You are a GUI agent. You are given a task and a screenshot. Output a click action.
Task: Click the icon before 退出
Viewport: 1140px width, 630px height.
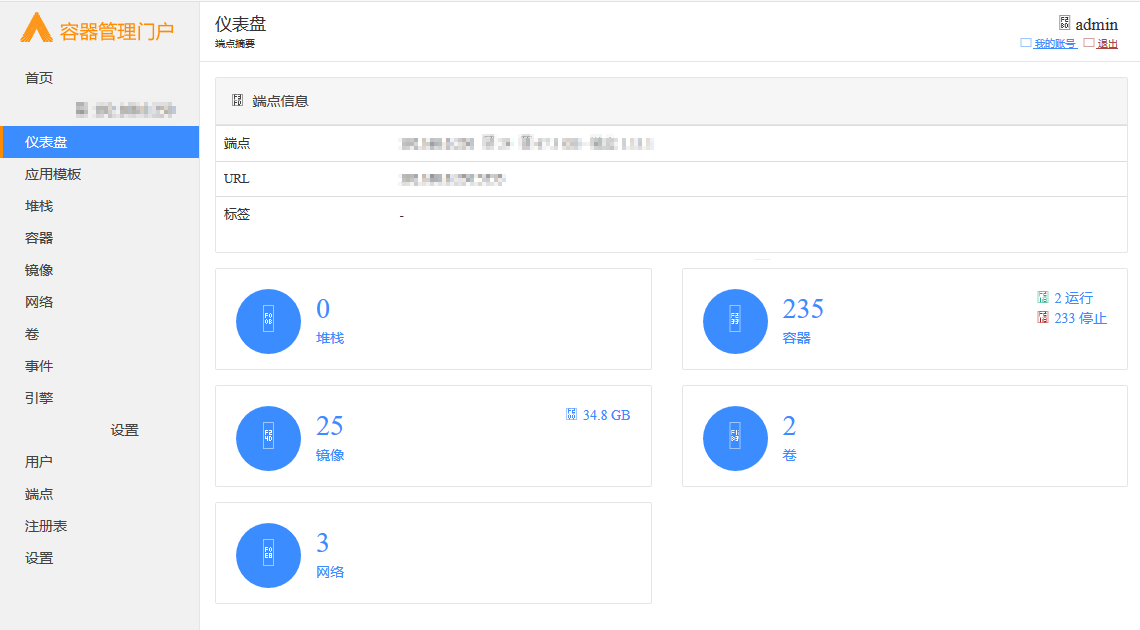(1089, 43)
